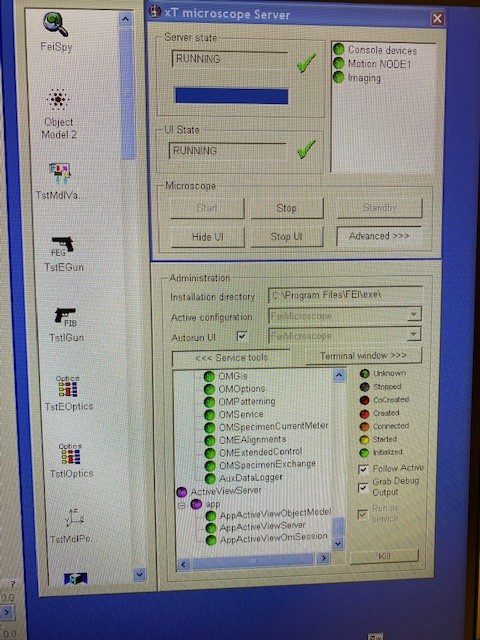Expand the Advanced >>> section
Viewport: 480px width, 640px height.
click(x=379, y=236)
